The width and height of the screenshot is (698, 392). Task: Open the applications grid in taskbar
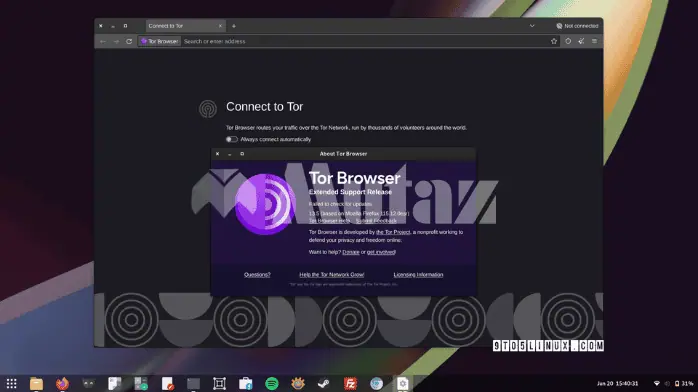pos(12,383)
